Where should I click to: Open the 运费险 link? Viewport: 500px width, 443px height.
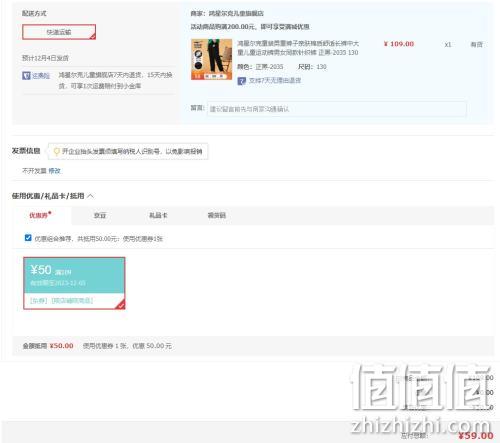41,76
